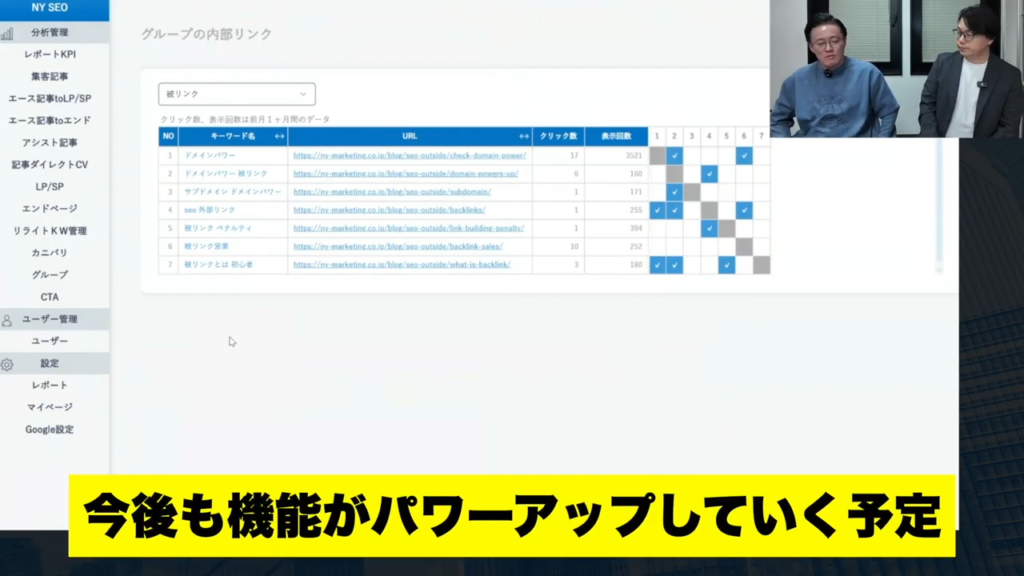Uncheck row 1 checkbox under column 2
Screen dimensions: 1024x576
pyautogui.click(x=675, y=156)
